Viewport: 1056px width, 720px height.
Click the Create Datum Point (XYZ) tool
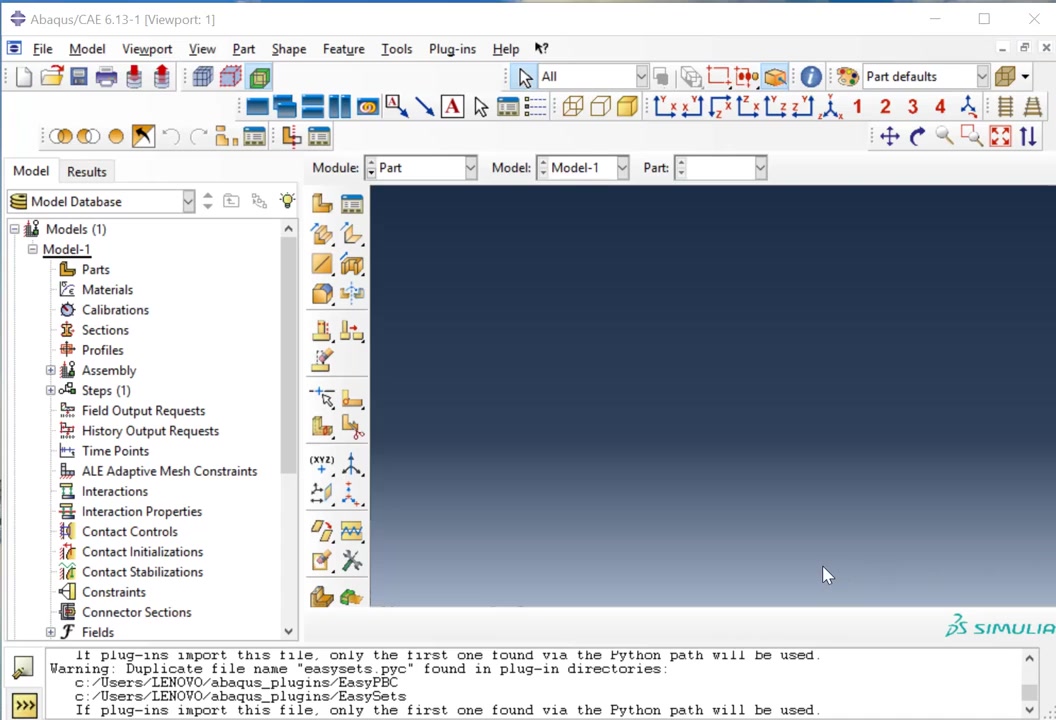pyautogui.click(x=322, y=465)
